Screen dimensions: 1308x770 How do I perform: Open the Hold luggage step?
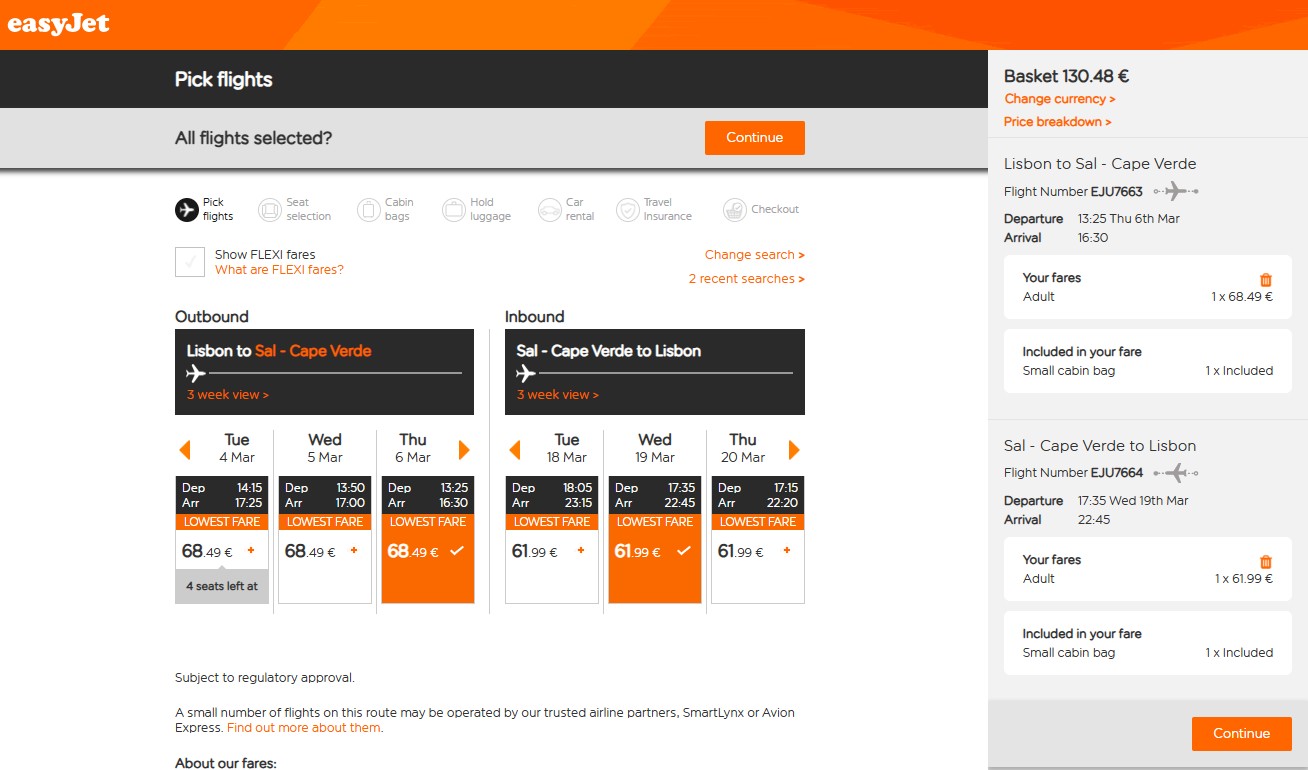476,209
